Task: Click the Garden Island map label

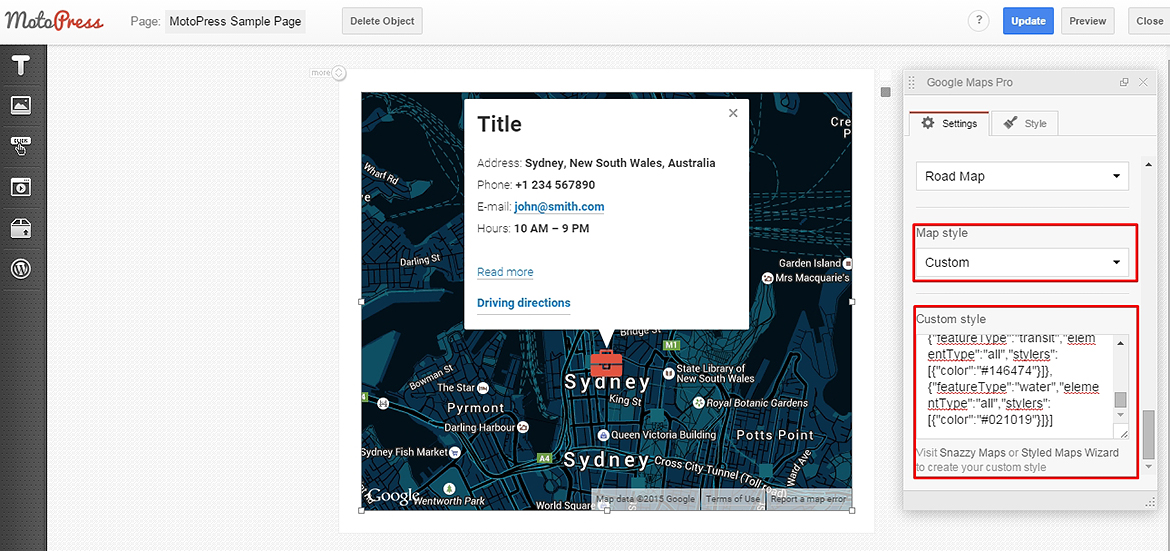Action: coord(810,264)
